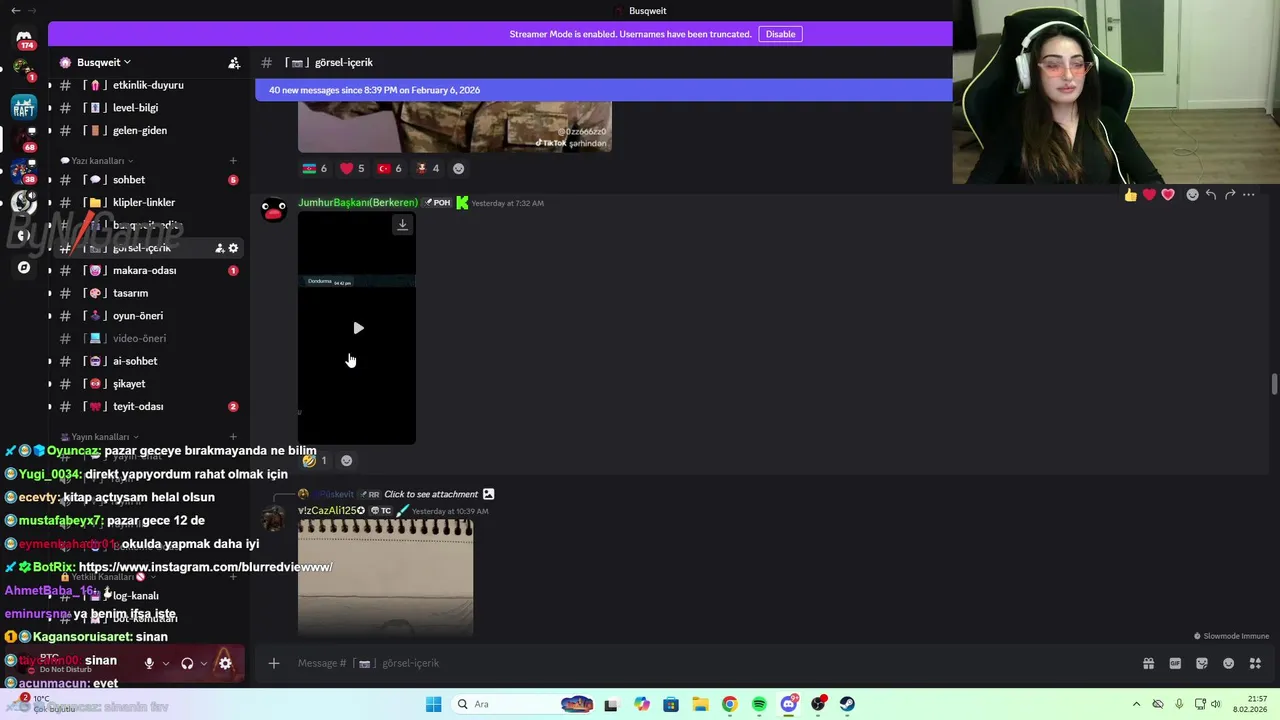The width and height of the screenshot is (1280, 720).
Task: Click invite members icon beside Busqweit header
Action: 234,62
